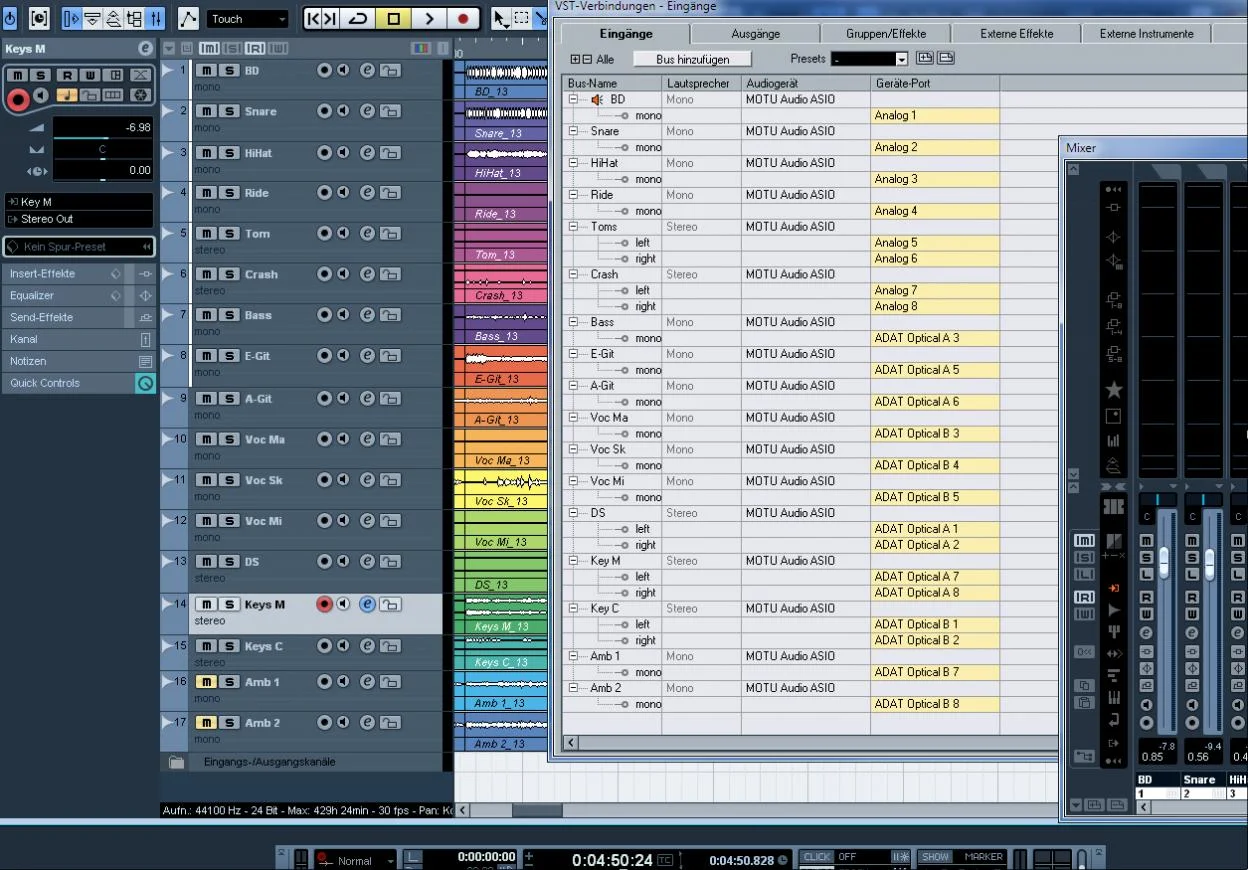The height and width of the screenshot is (870, 1248).
Task: Activate the Cycle loop button
Action: pos(357,19)
